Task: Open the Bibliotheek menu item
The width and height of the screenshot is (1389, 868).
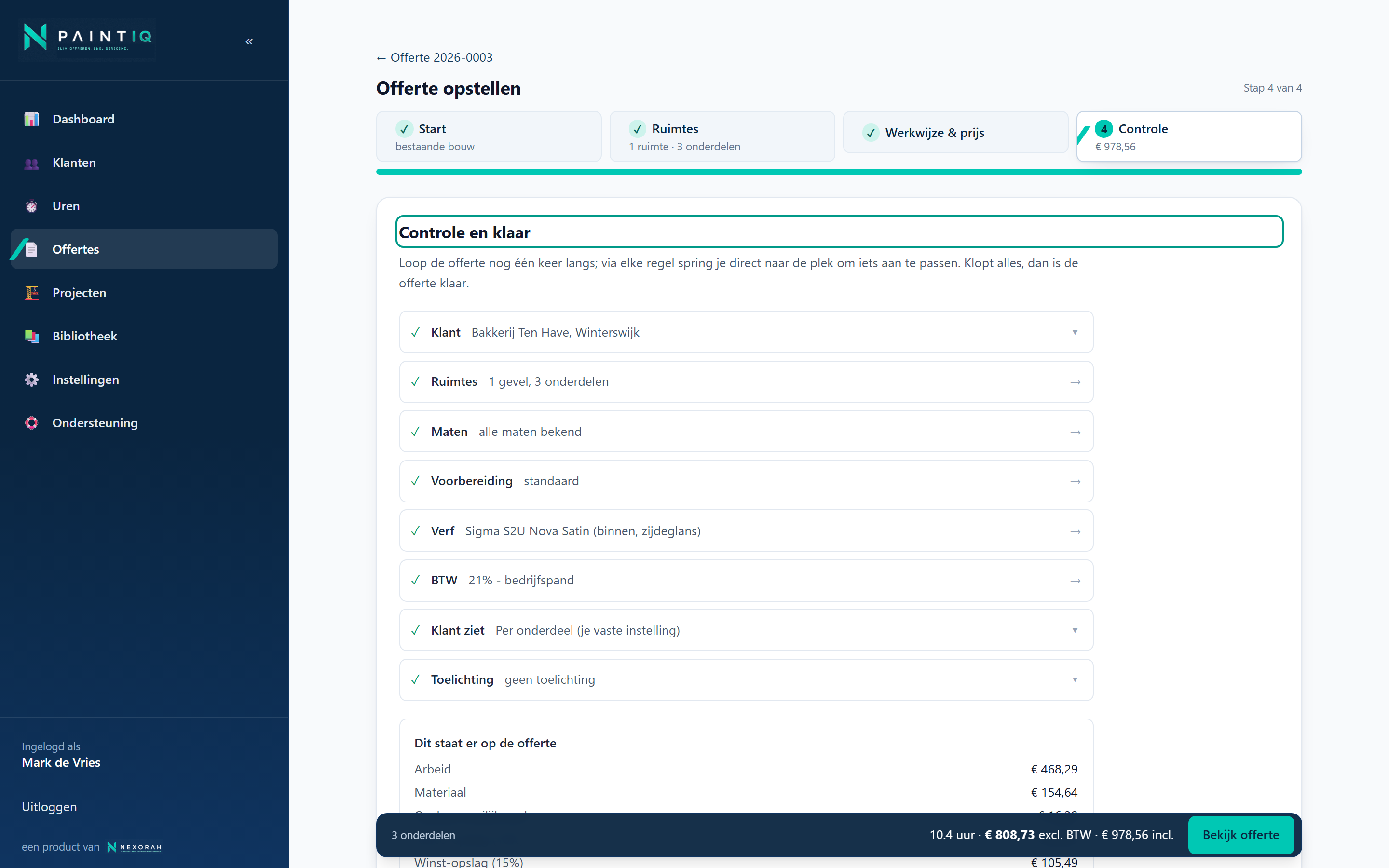Action: tap(144, 337)
